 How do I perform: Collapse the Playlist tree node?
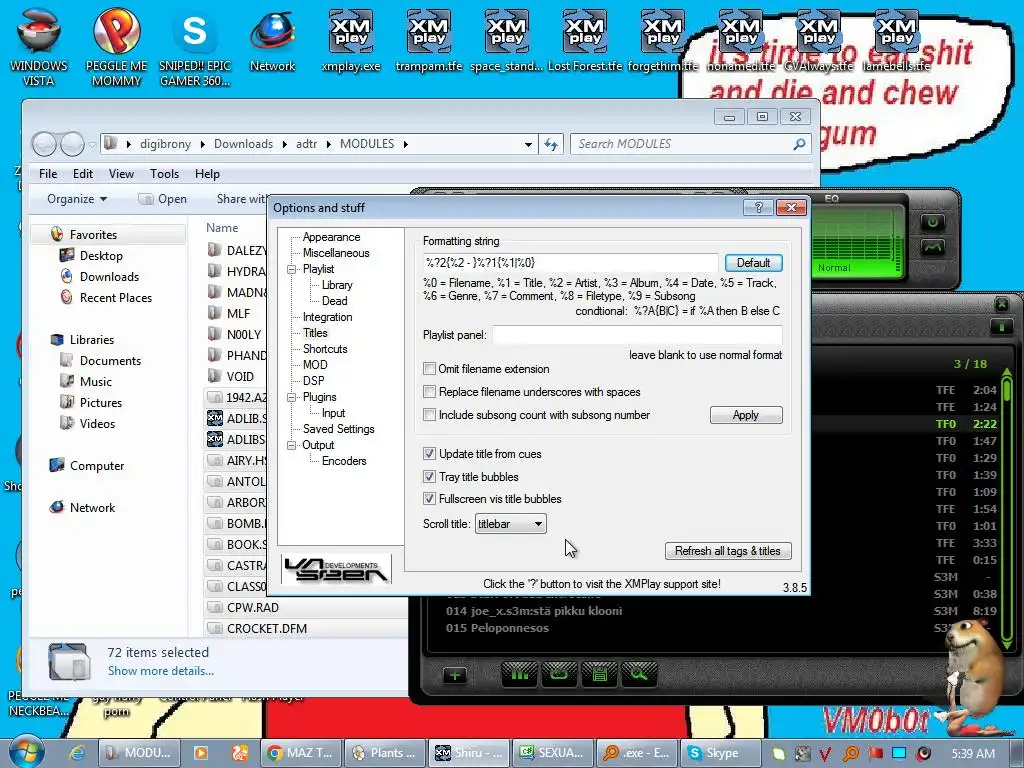pos(291,269)
